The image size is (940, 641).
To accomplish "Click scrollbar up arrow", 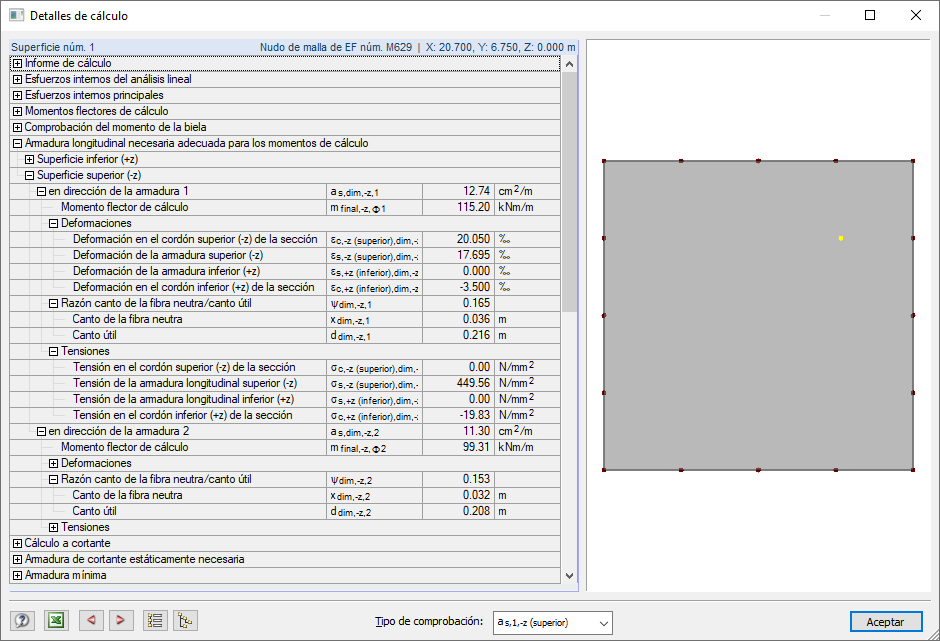I will (570, 64).
